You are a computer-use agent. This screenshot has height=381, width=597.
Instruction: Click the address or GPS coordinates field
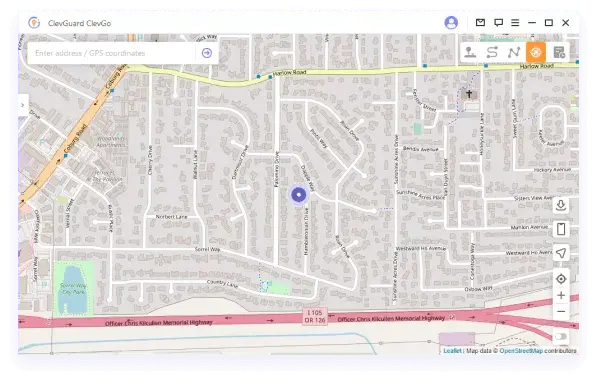(111, 53)
